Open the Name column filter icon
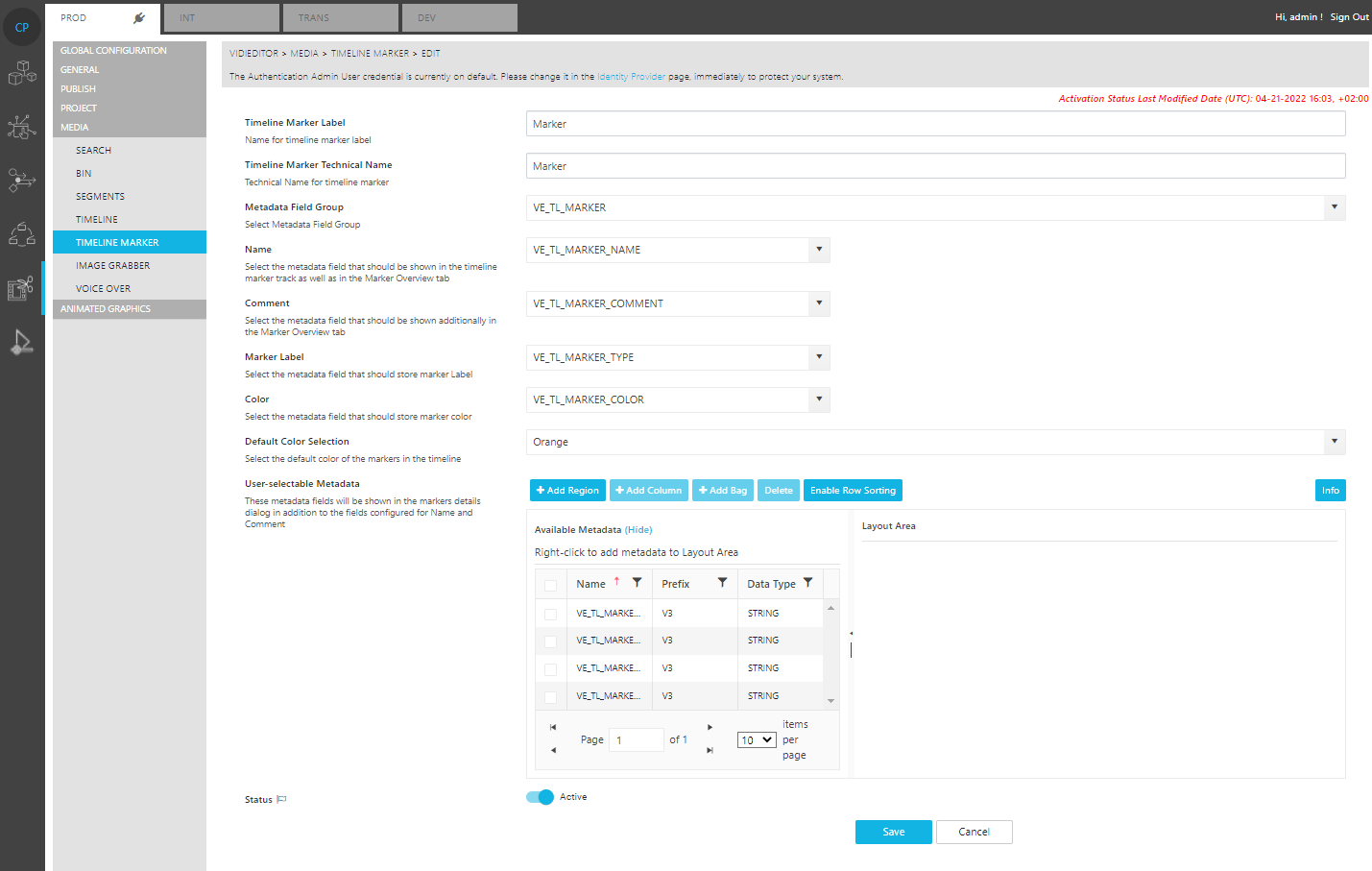The image size is (1372, 871). coord(637,583)
